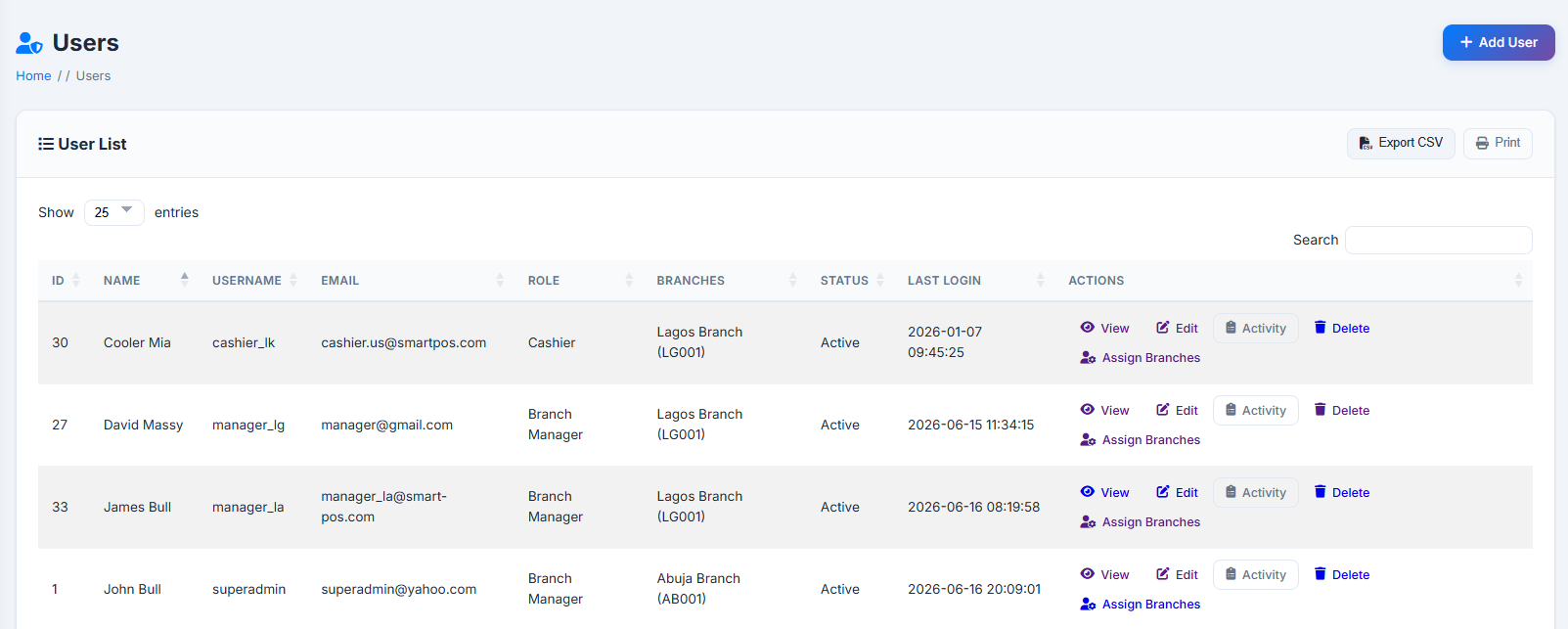Sort table by ID column

point(65,281)
